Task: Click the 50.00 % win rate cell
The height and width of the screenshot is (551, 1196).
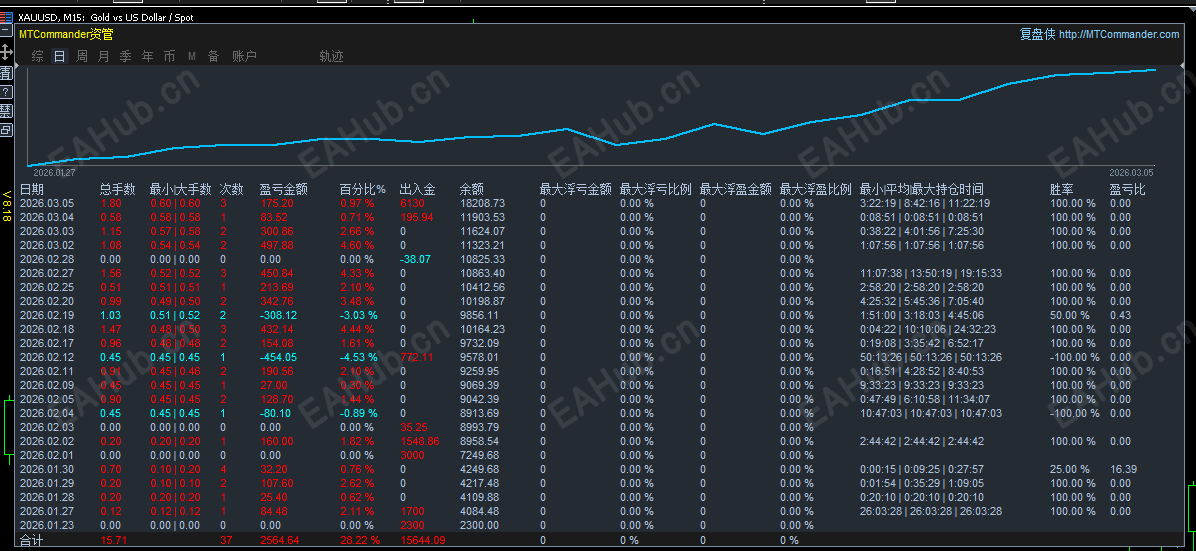Action: pyautogui.click(x=1069, y=315)
